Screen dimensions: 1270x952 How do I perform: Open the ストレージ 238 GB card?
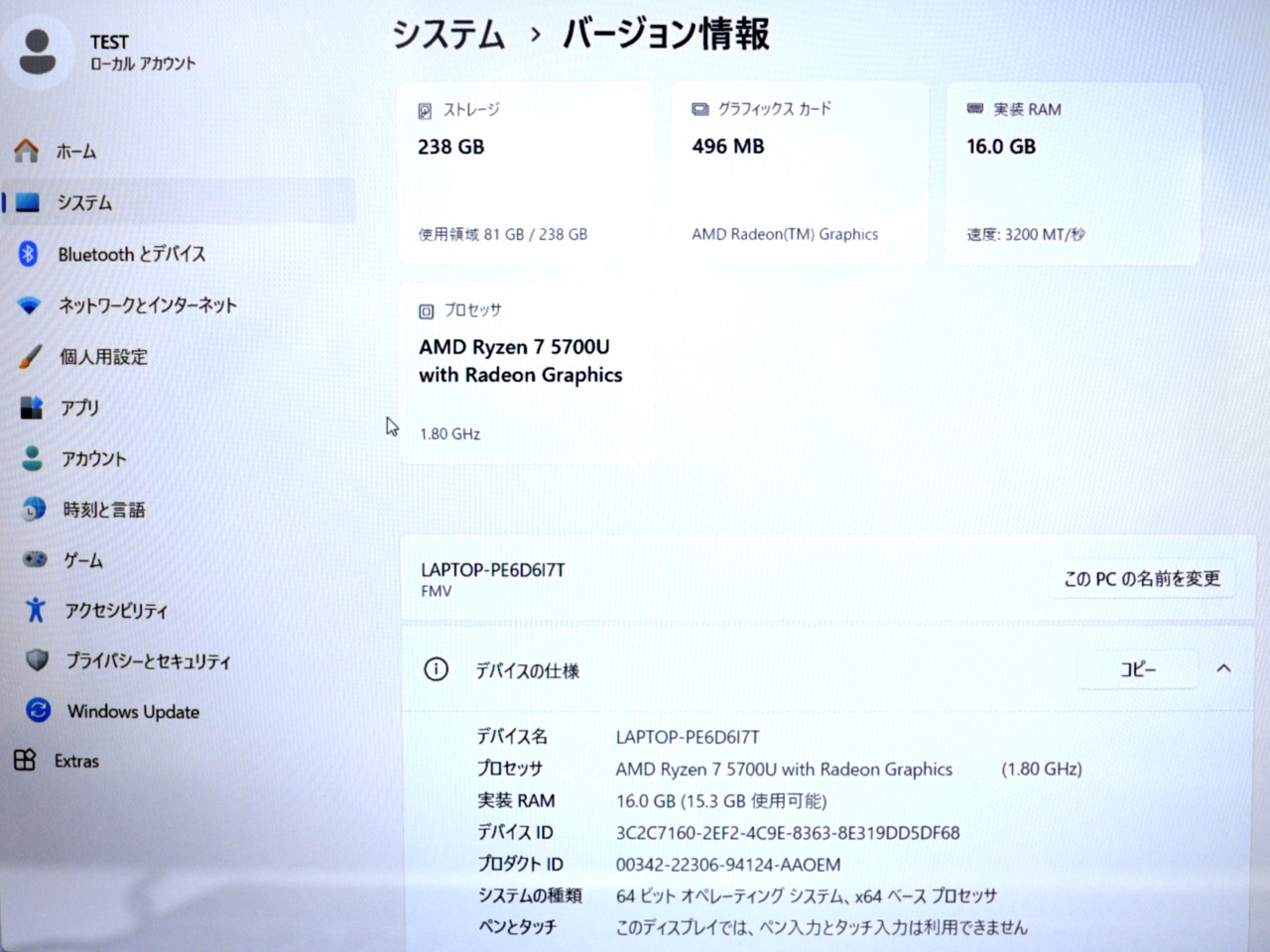click(524, 174)
